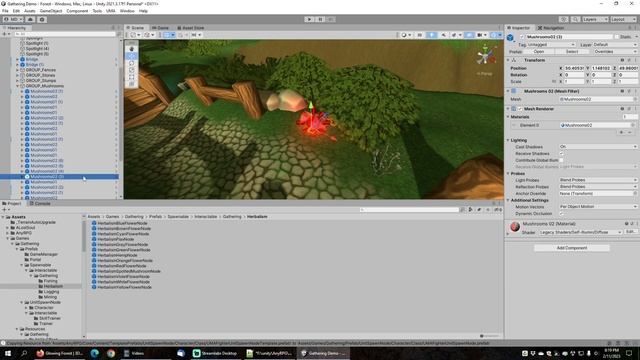Click the Step frame button
The width and height of the screenshot is (640, 360).
(331, 19)
